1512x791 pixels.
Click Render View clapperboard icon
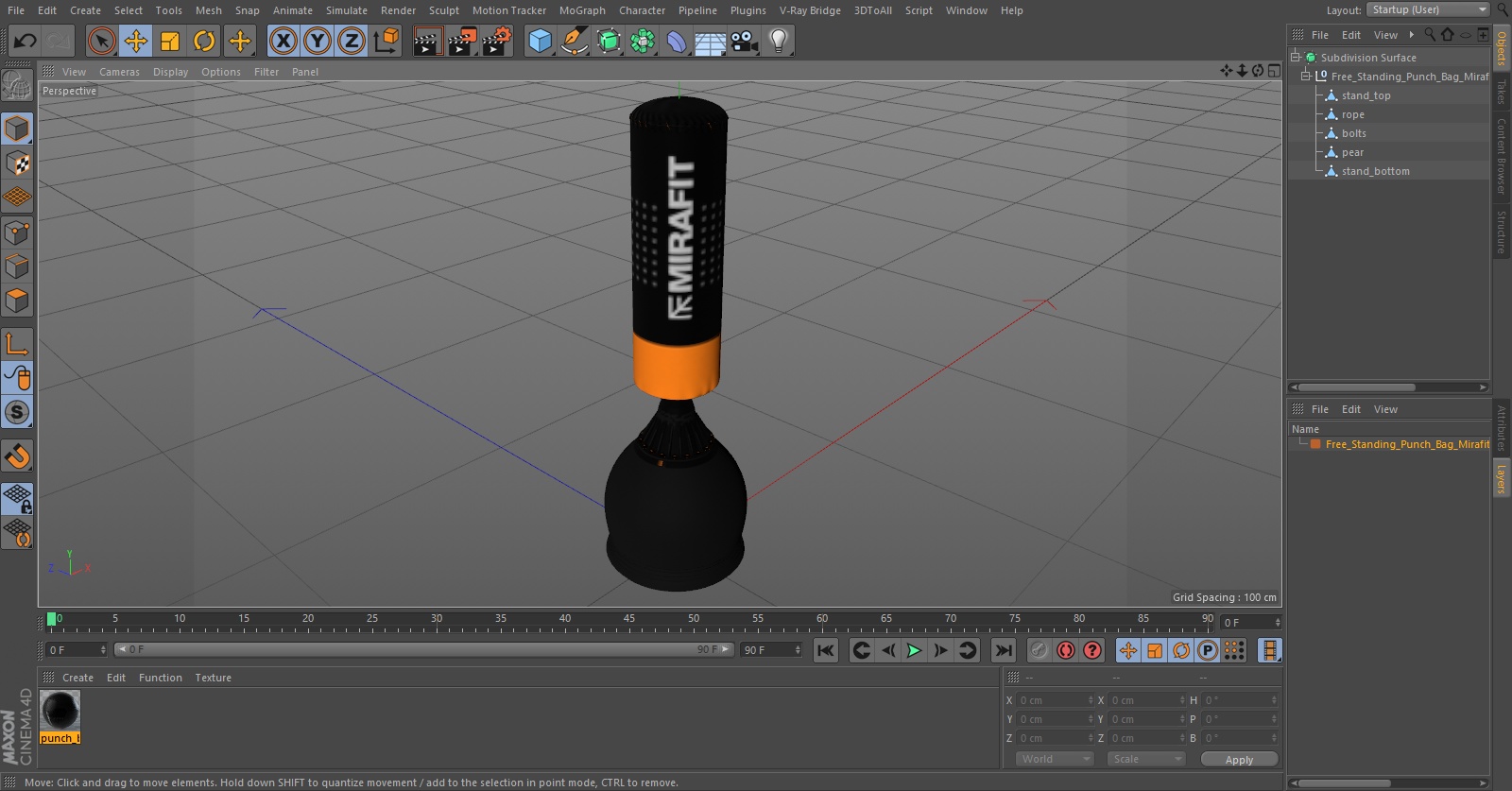click(427, 41)
